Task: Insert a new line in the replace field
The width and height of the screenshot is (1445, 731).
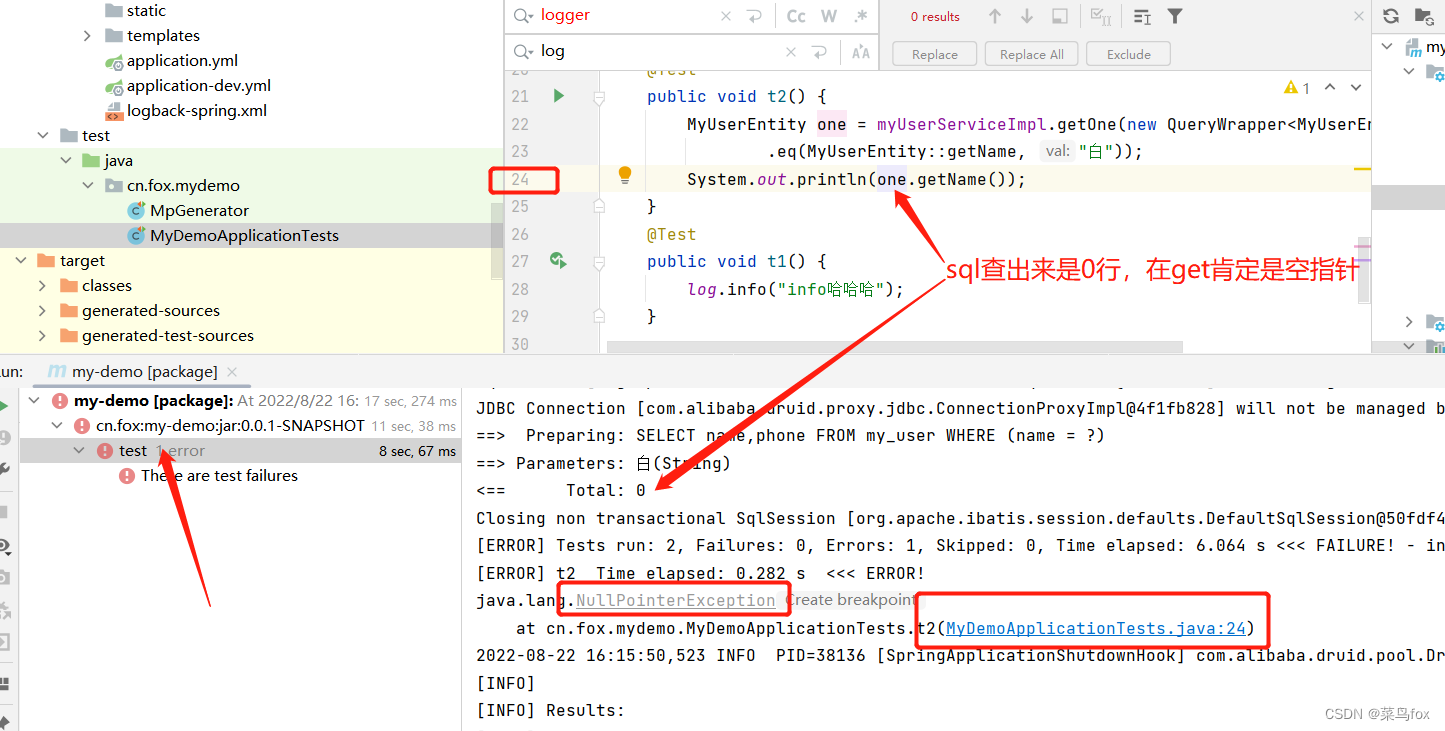Action: pos(820,52)
